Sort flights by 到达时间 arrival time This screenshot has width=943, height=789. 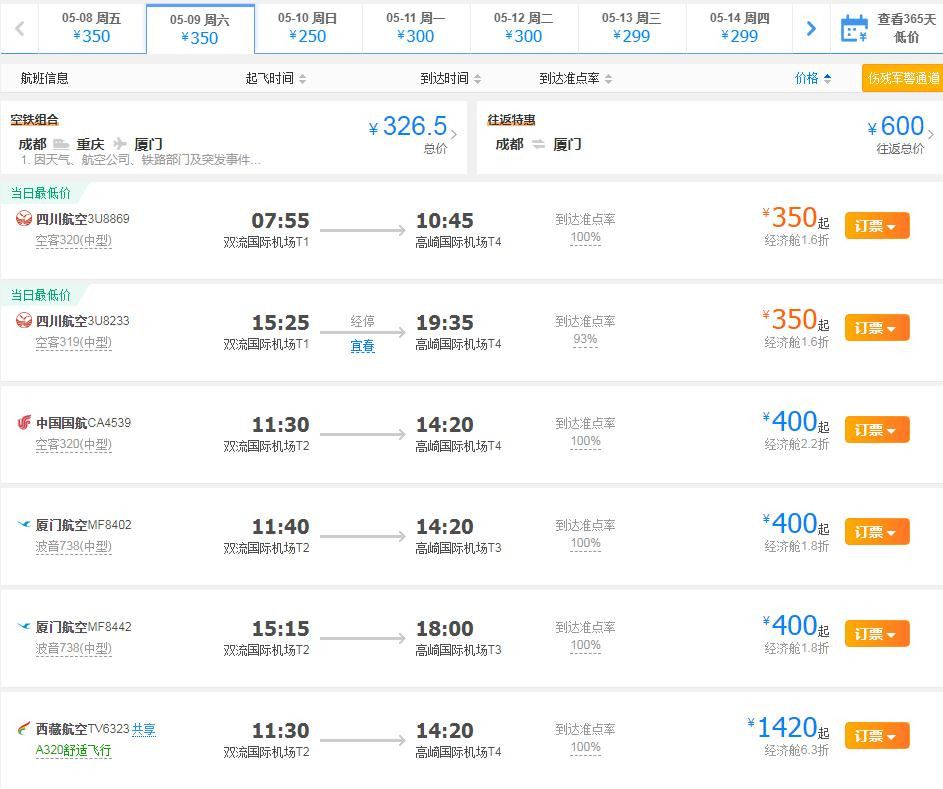pyautogui.click(x=450, y=78)
